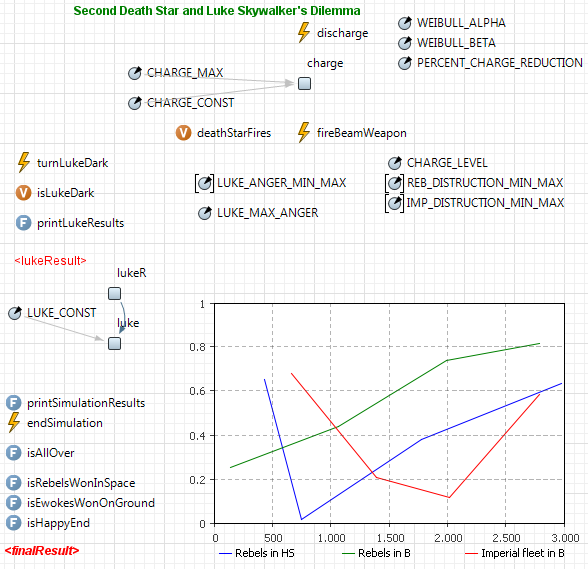Select the PERCENT_CHARGE_REDUCTION parameter icon
The height and width of the screenshot is (569, 588).
pyautogui.click(x=405, y=63)
